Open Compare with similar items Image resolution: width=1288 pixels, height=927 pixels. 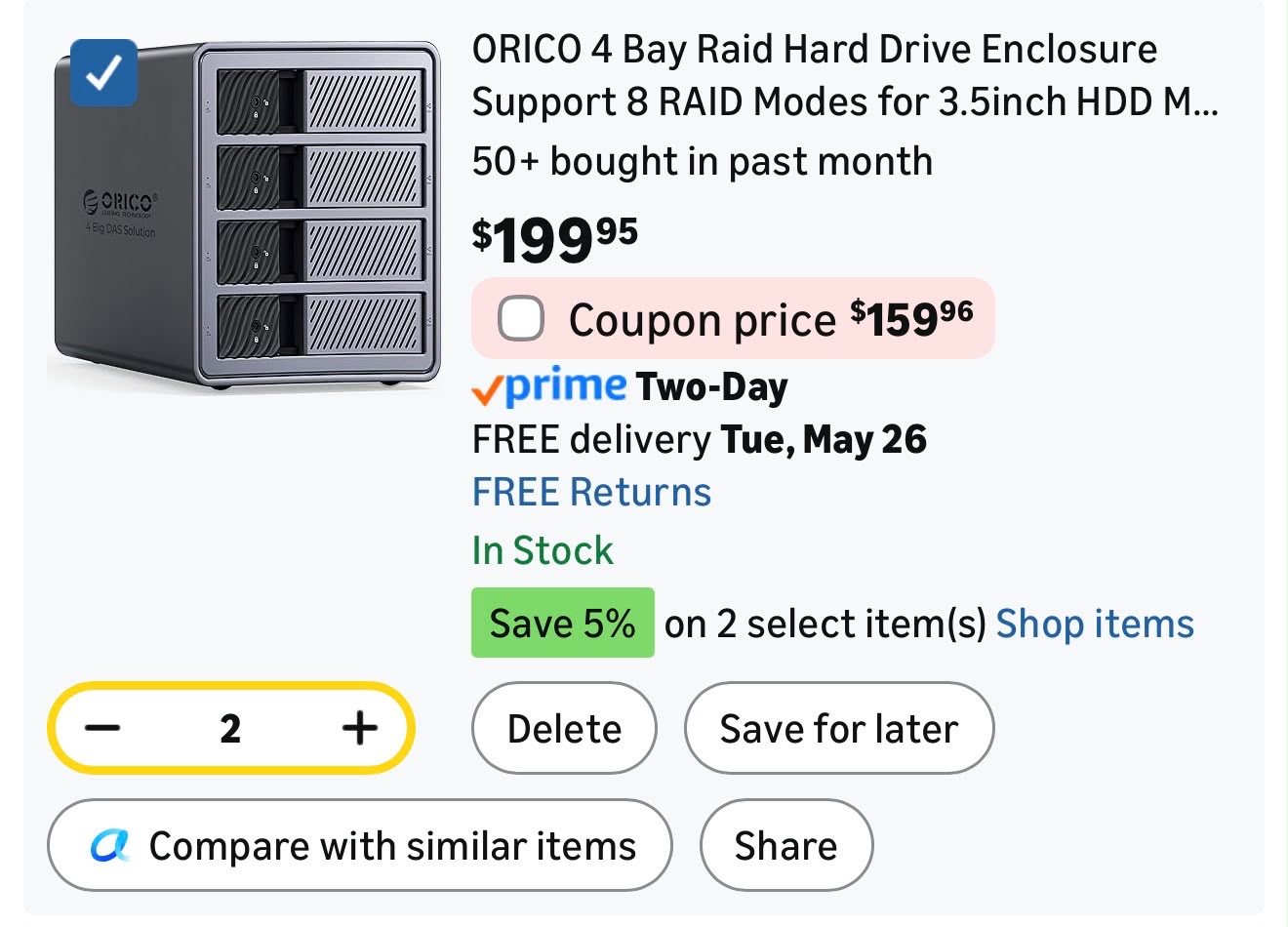[360, 845]
